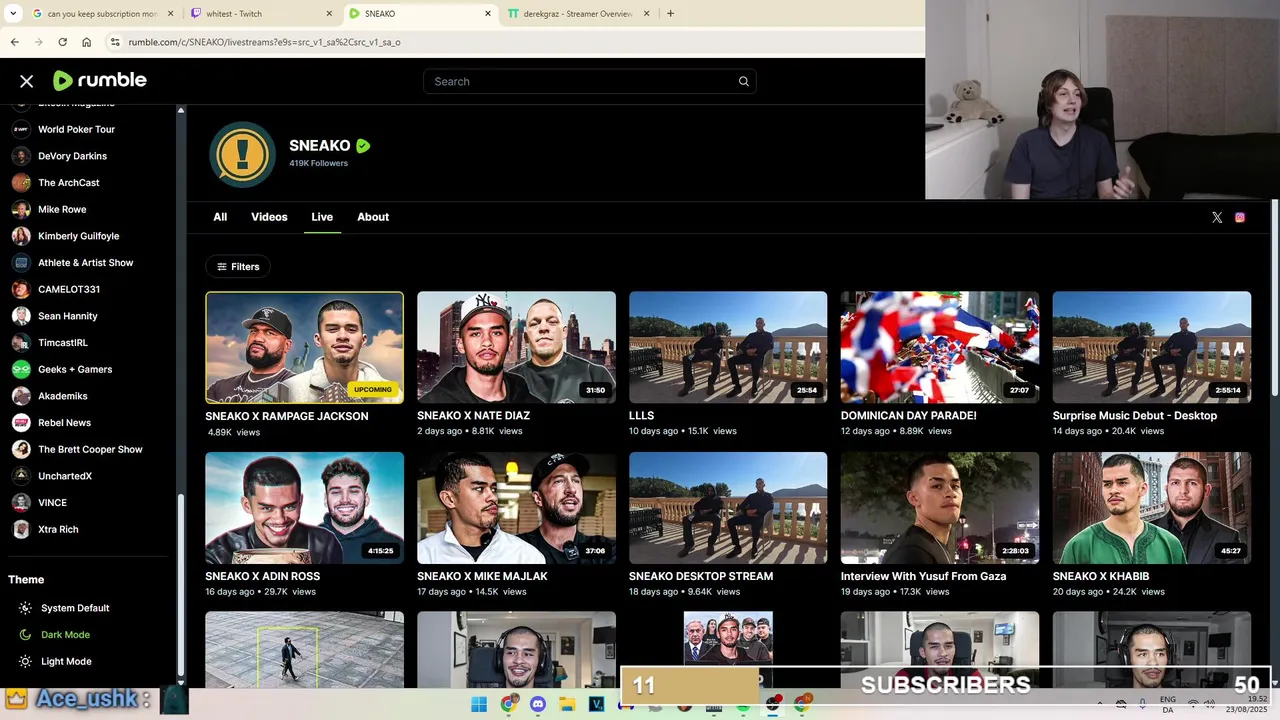Open a new browser tab
Image resolution: width=1280 pixels, height=720 pixels.
[670, 14]
